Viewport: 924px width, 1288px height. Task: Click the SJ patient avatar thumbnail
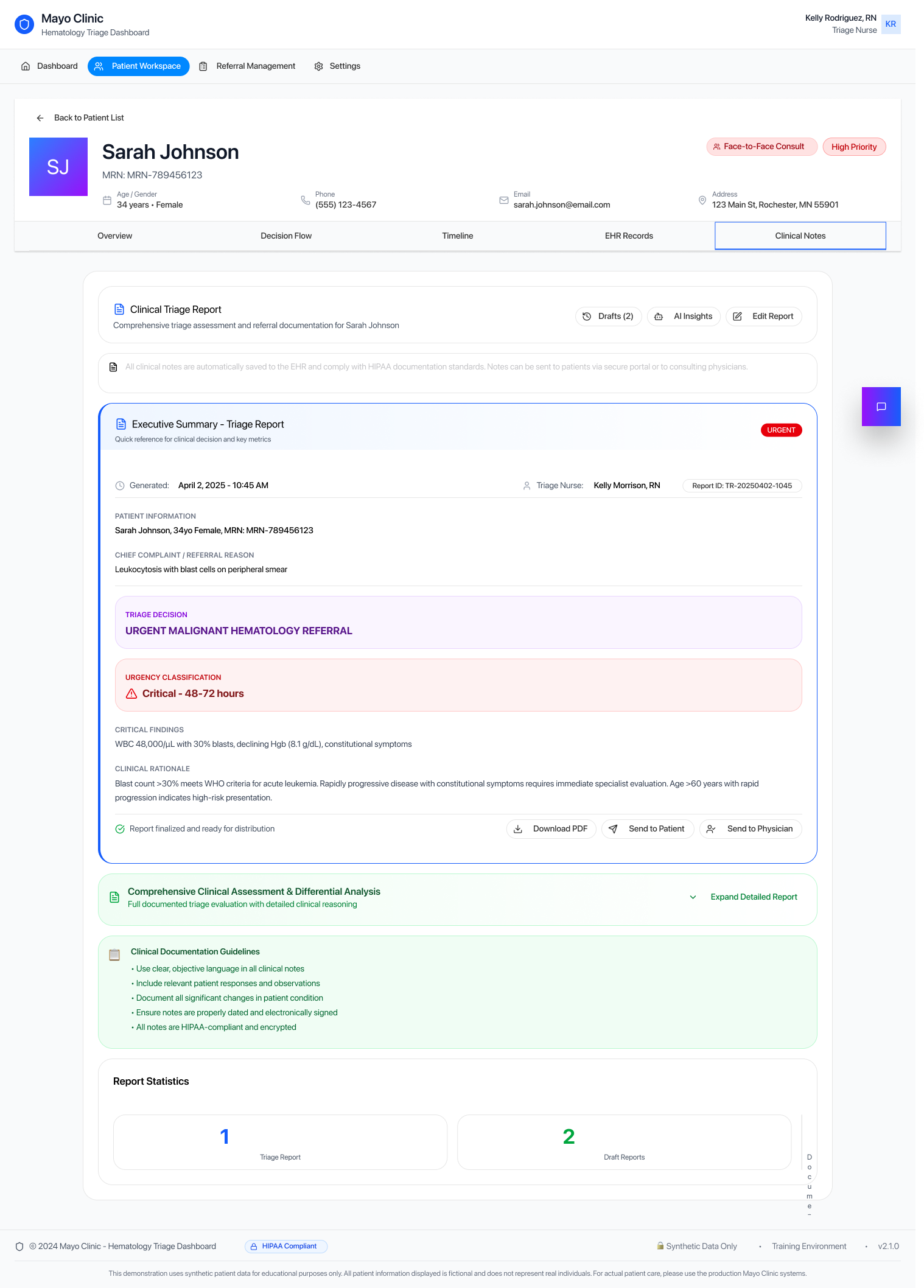tap(58, 167)
